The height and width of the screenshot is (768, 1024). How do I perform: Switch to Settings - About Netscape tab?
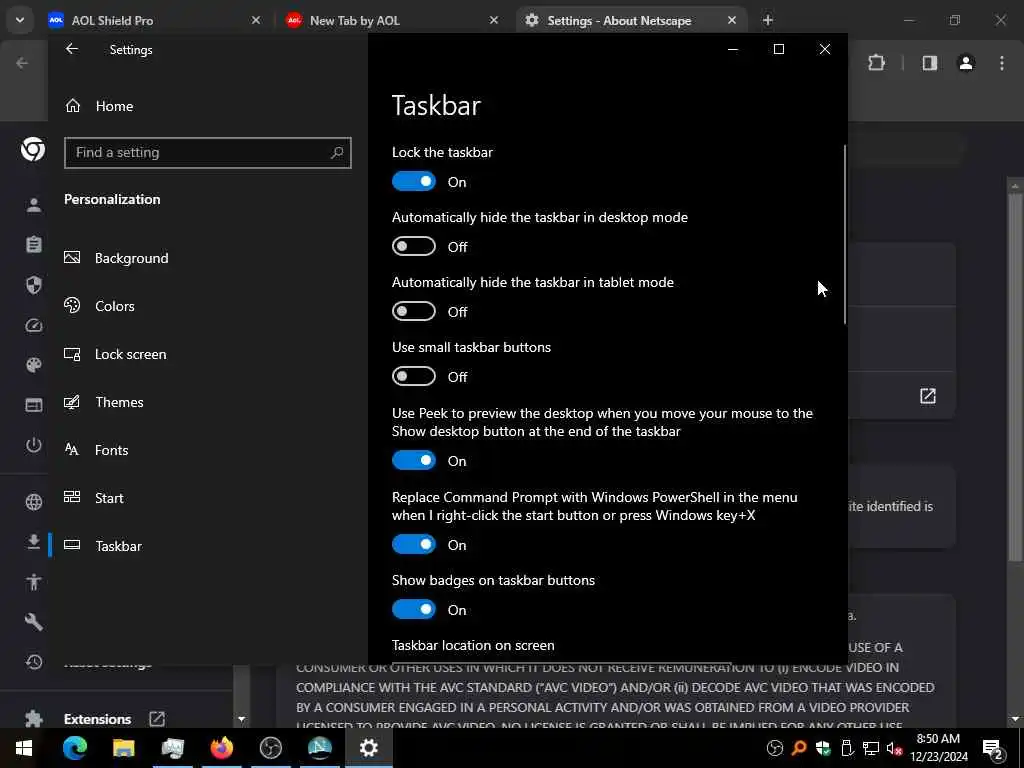(x=619, y=20)
